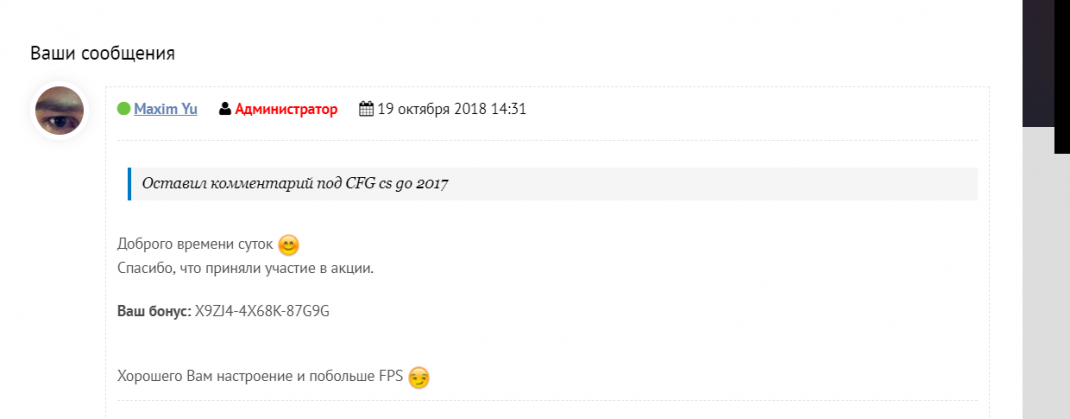The height and width of the screenshot is (419, 1070).
Task: Click the user silhouette icon beside Администратор
Action: point(225,109)
